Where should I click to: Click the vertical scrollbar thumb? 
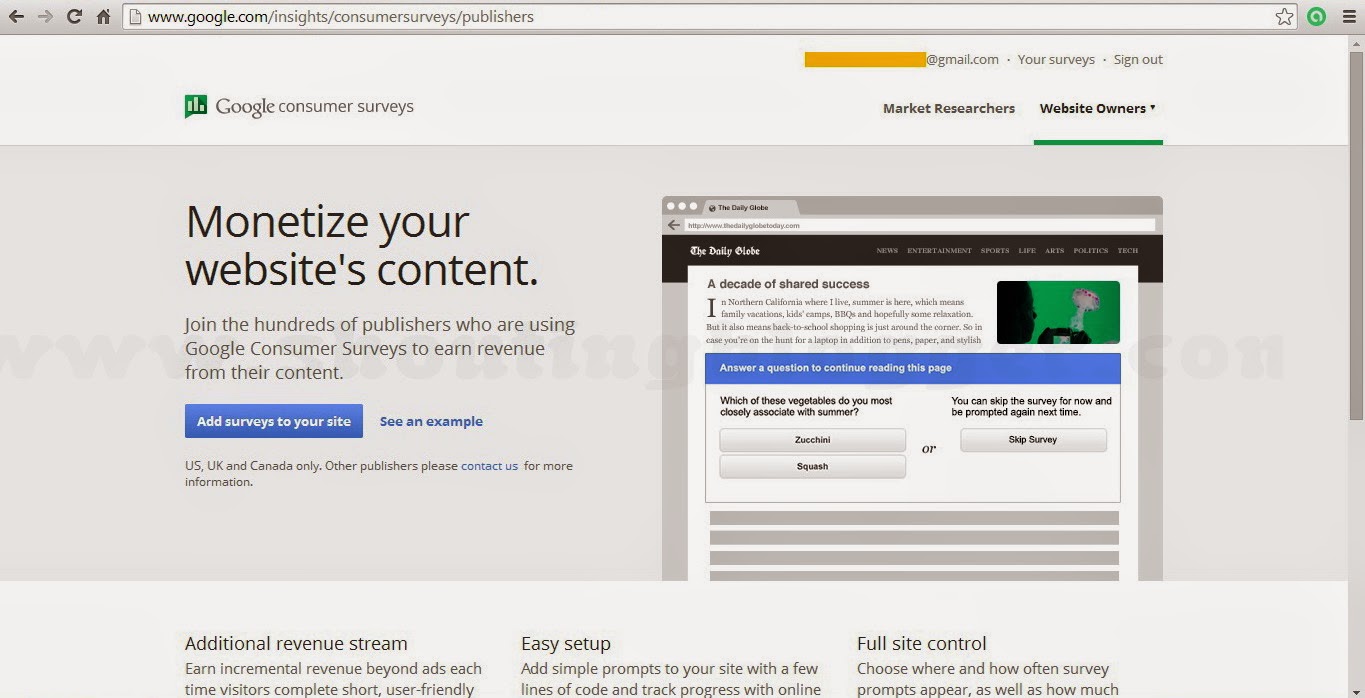(x=1356, y=235)
